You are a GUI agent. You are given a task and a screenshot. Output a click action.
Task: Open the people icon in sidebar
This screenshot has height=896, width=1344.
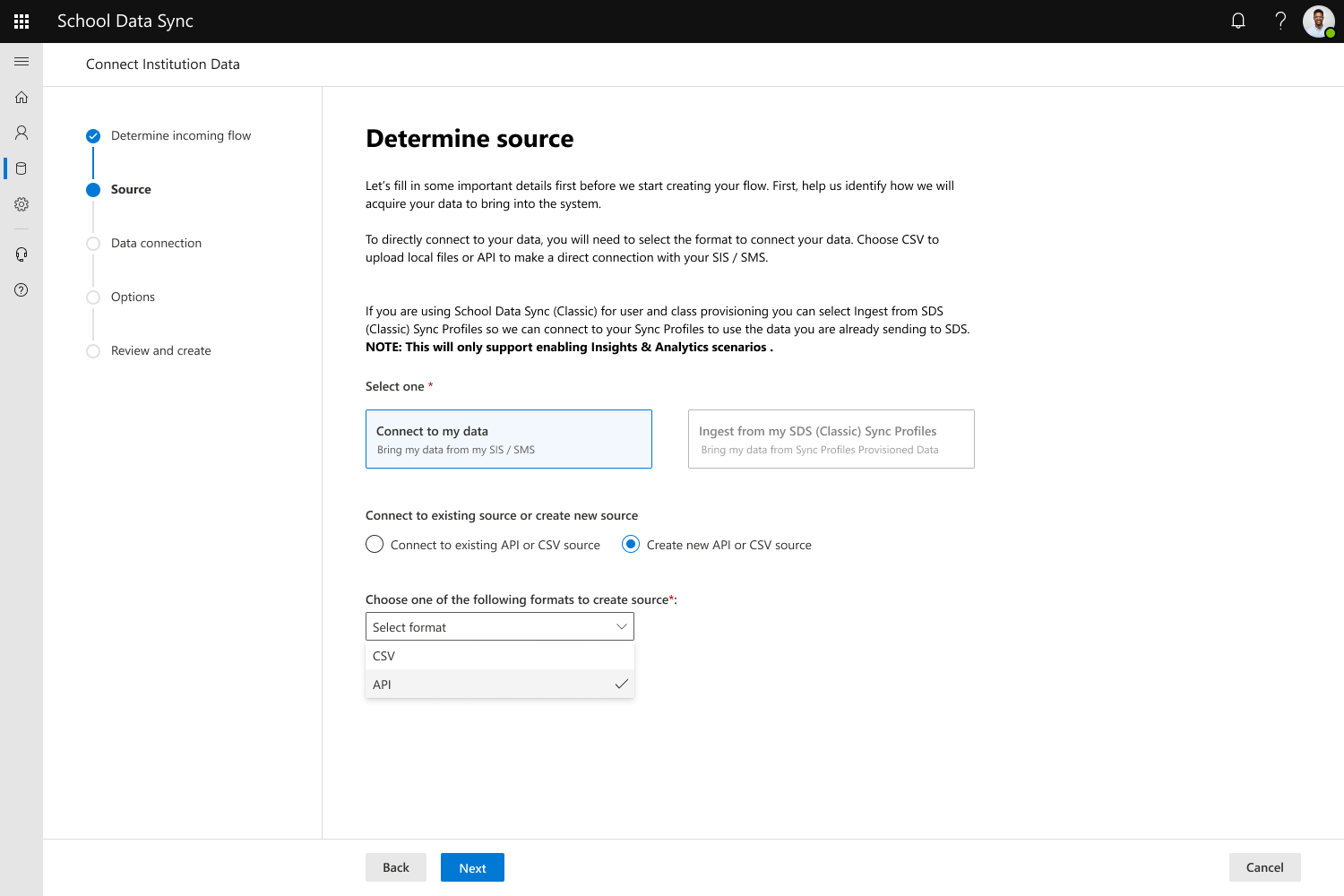pos(22,133)
